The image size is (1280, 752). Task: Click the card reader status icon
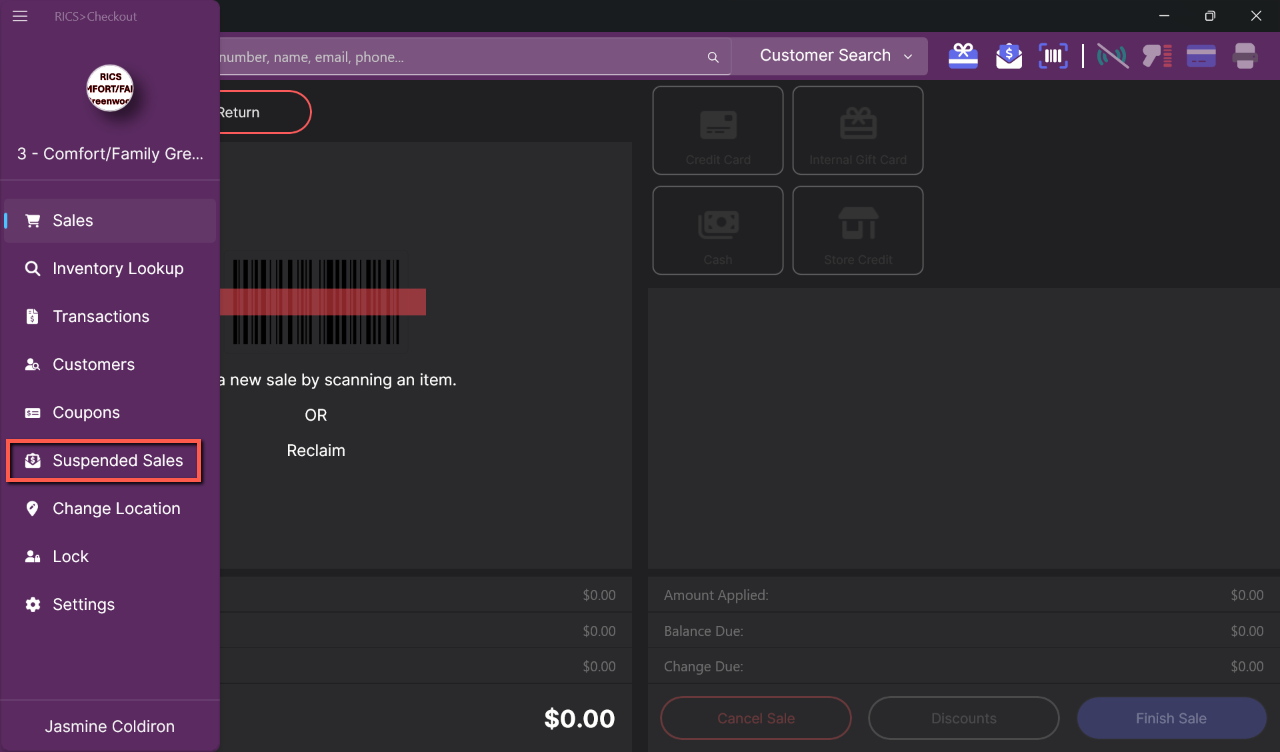tap(1201, 56)
